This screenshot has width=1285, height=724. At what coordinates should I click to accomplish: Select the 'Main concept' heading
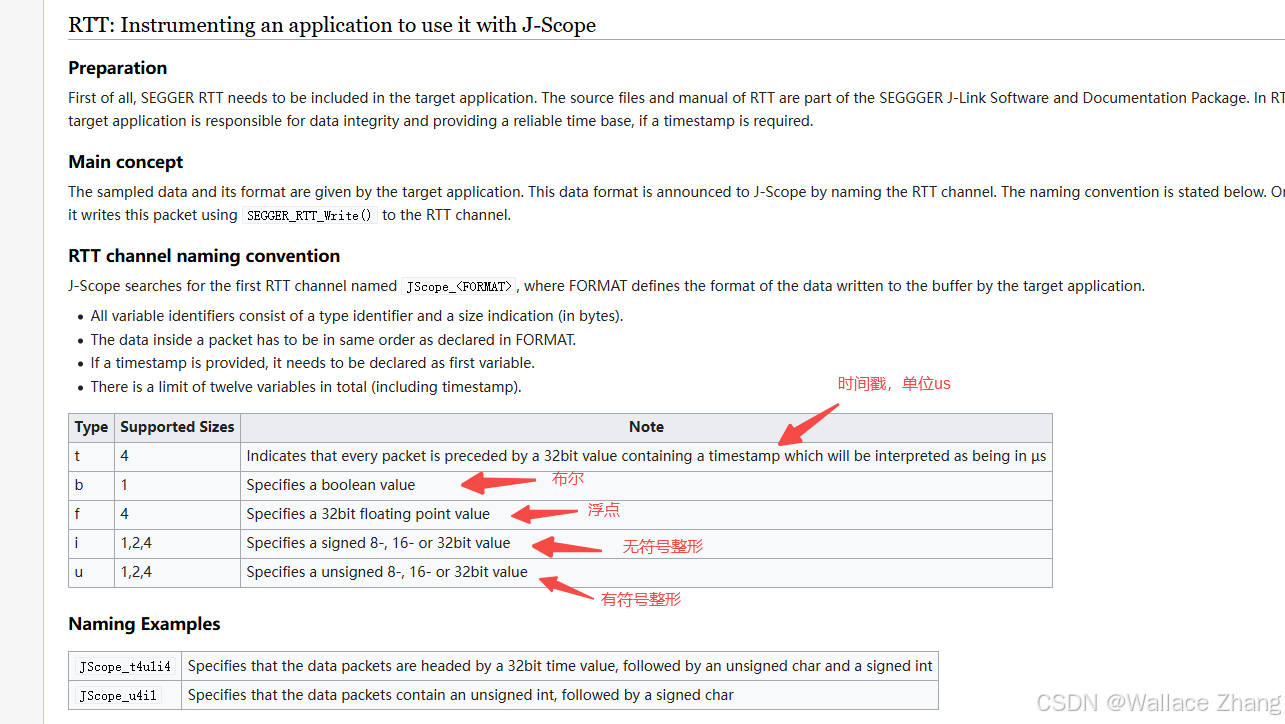pyautogui.click(x=126, y=162)
